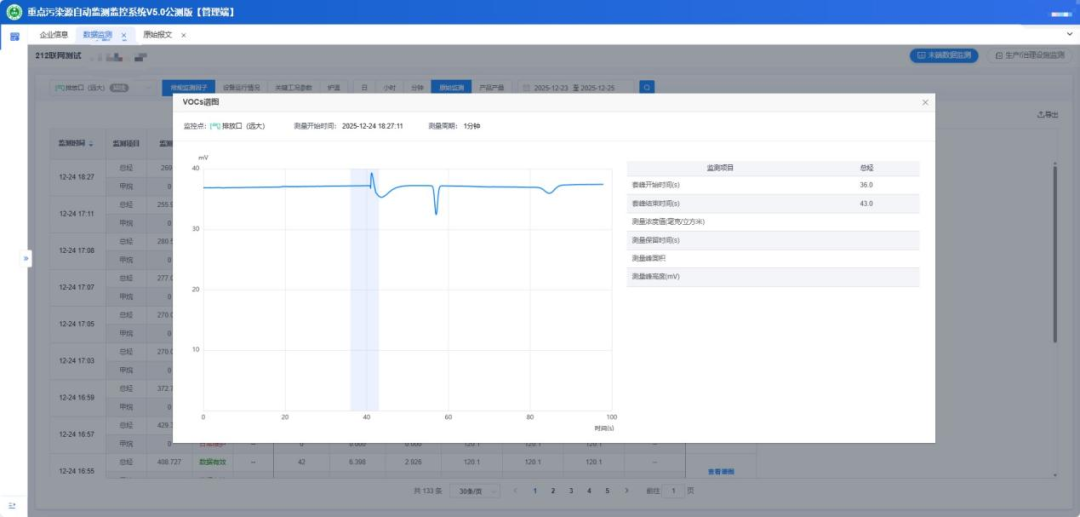1080x517 pixels.
Task: Close the 原始报文 tab
Action: (183, 35)
